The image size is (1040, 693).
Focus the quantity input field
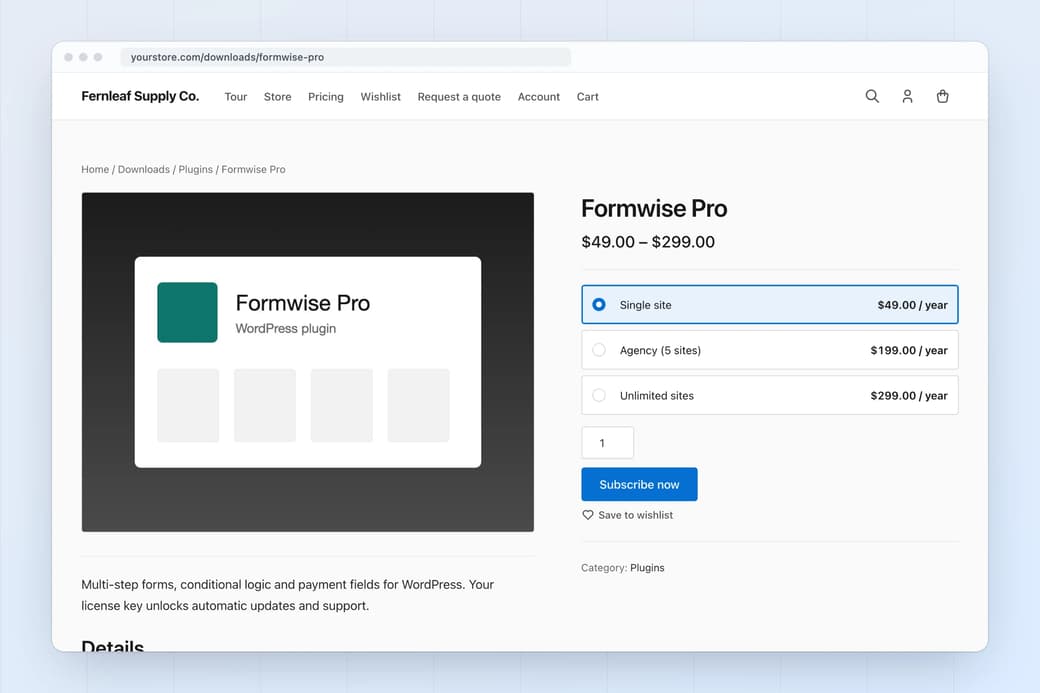coord(608,442)
